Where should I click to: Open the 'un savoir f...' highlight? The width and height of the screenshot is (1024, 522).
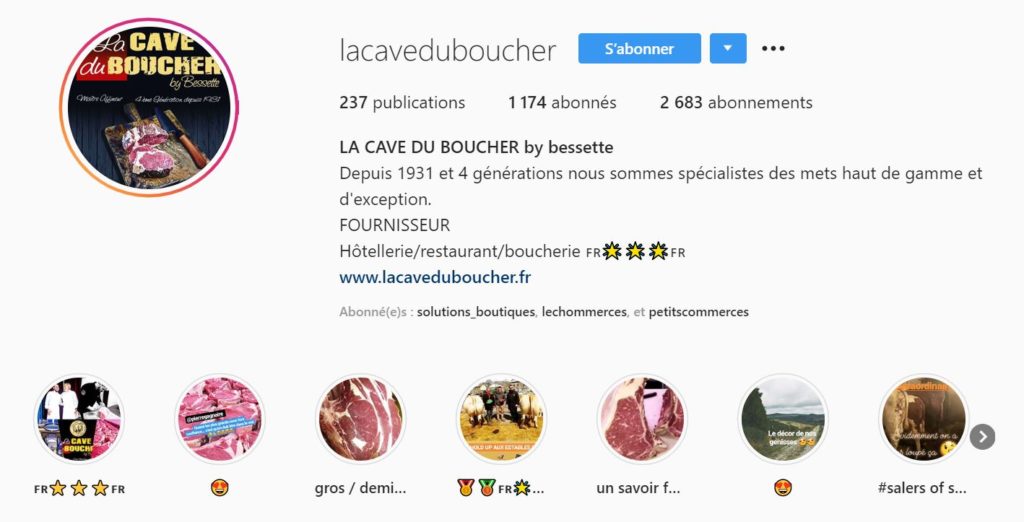(x=642, y=419)
